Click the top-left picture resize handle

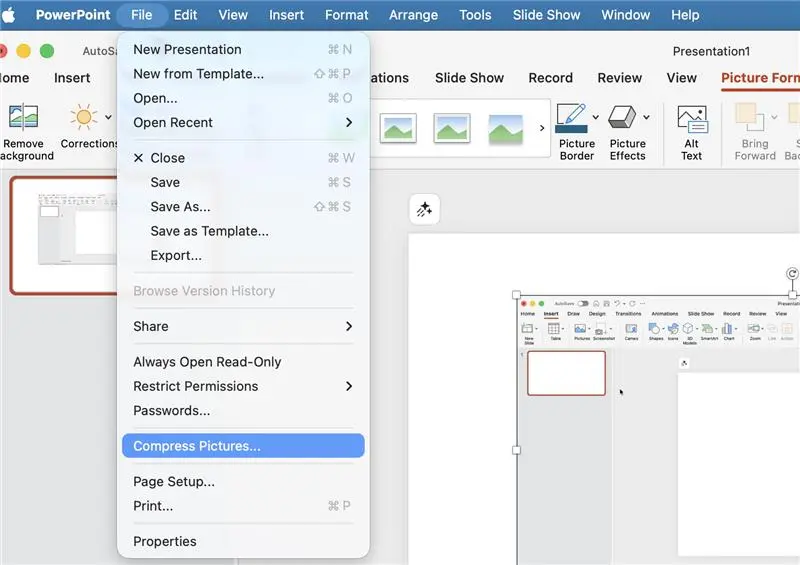(516, 295)
